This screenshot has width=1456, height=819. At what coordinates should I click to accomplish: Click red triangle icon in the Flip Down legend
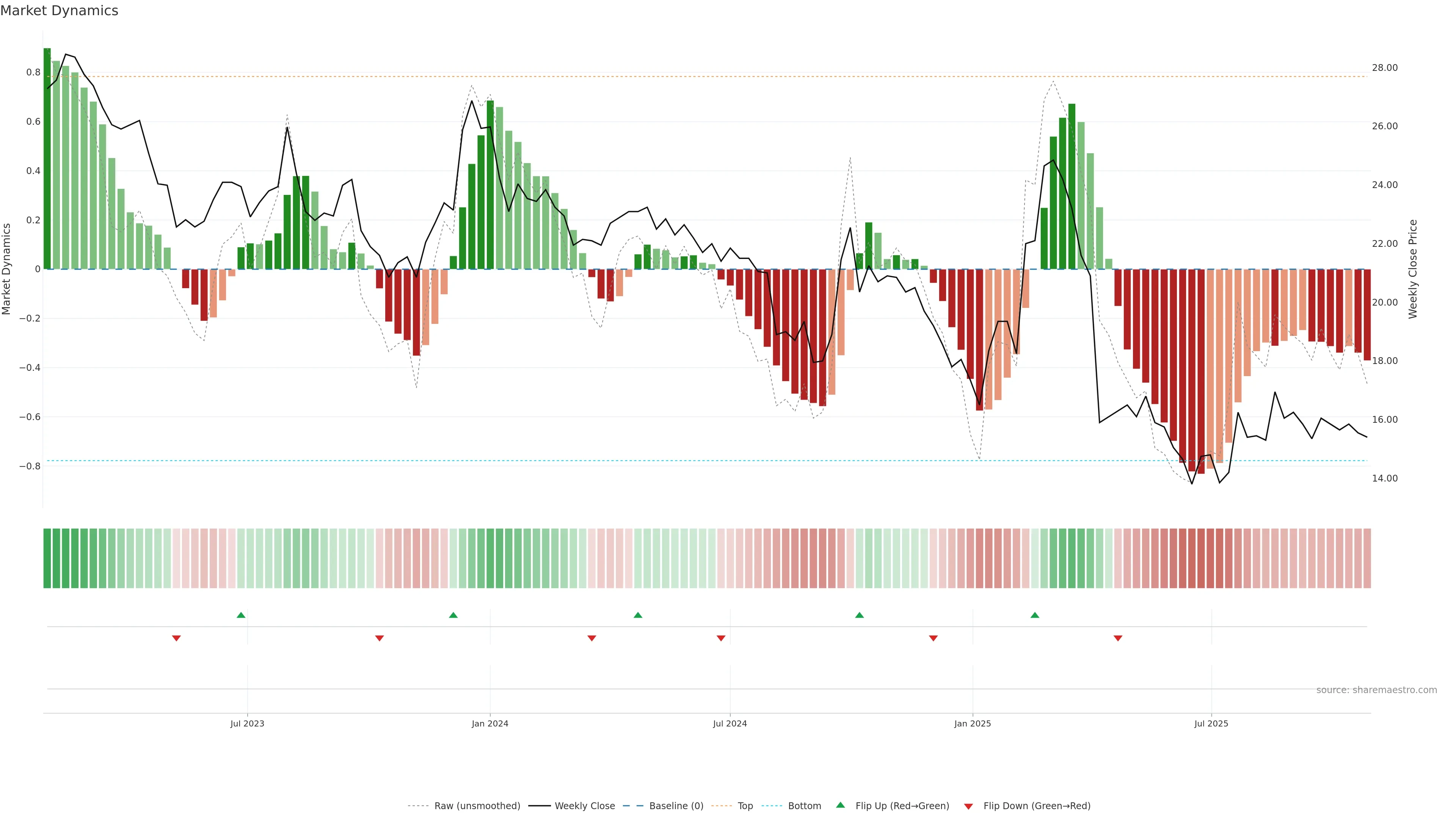968,806
